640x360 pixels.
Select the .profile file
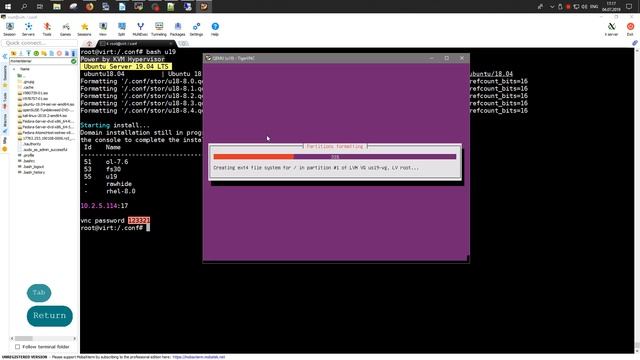26,156
